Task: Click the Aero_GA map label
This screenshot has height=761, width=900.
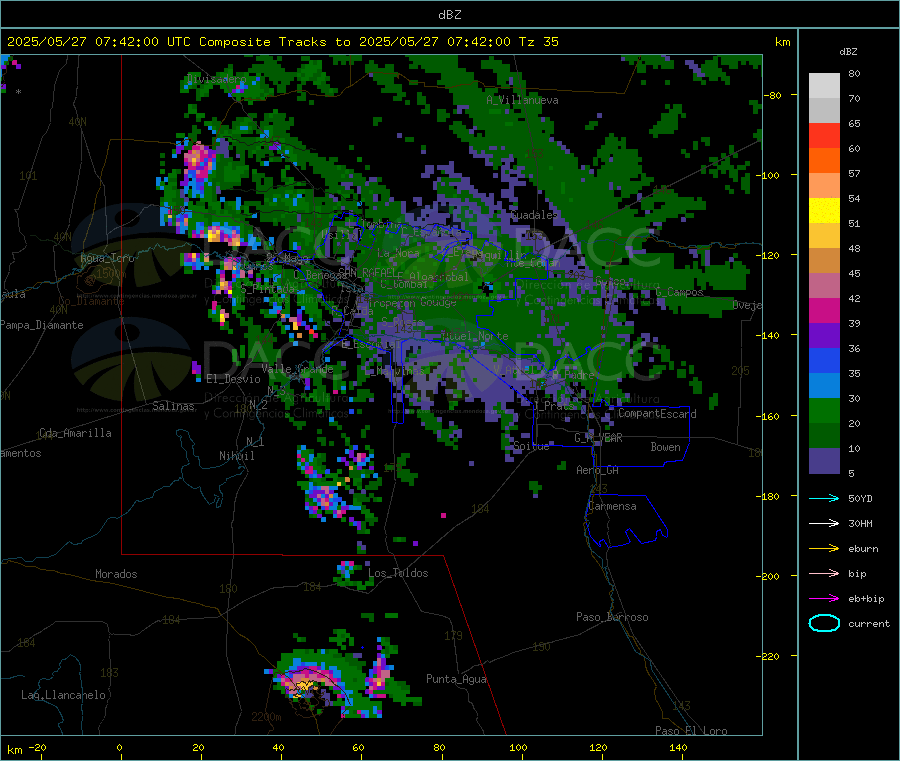Action: [x=597, y=471]
